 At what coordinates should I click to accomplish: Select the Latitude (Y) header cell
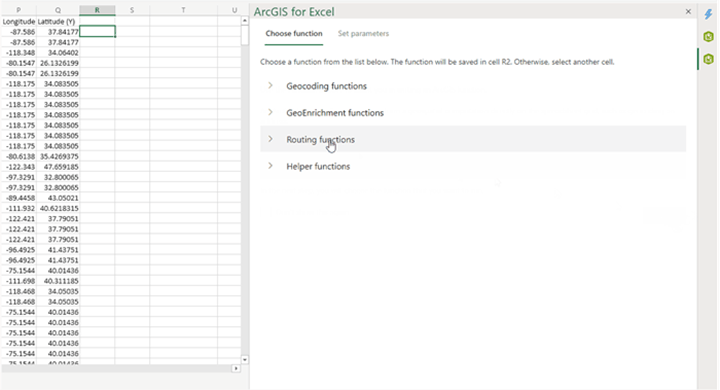[58, 22]
